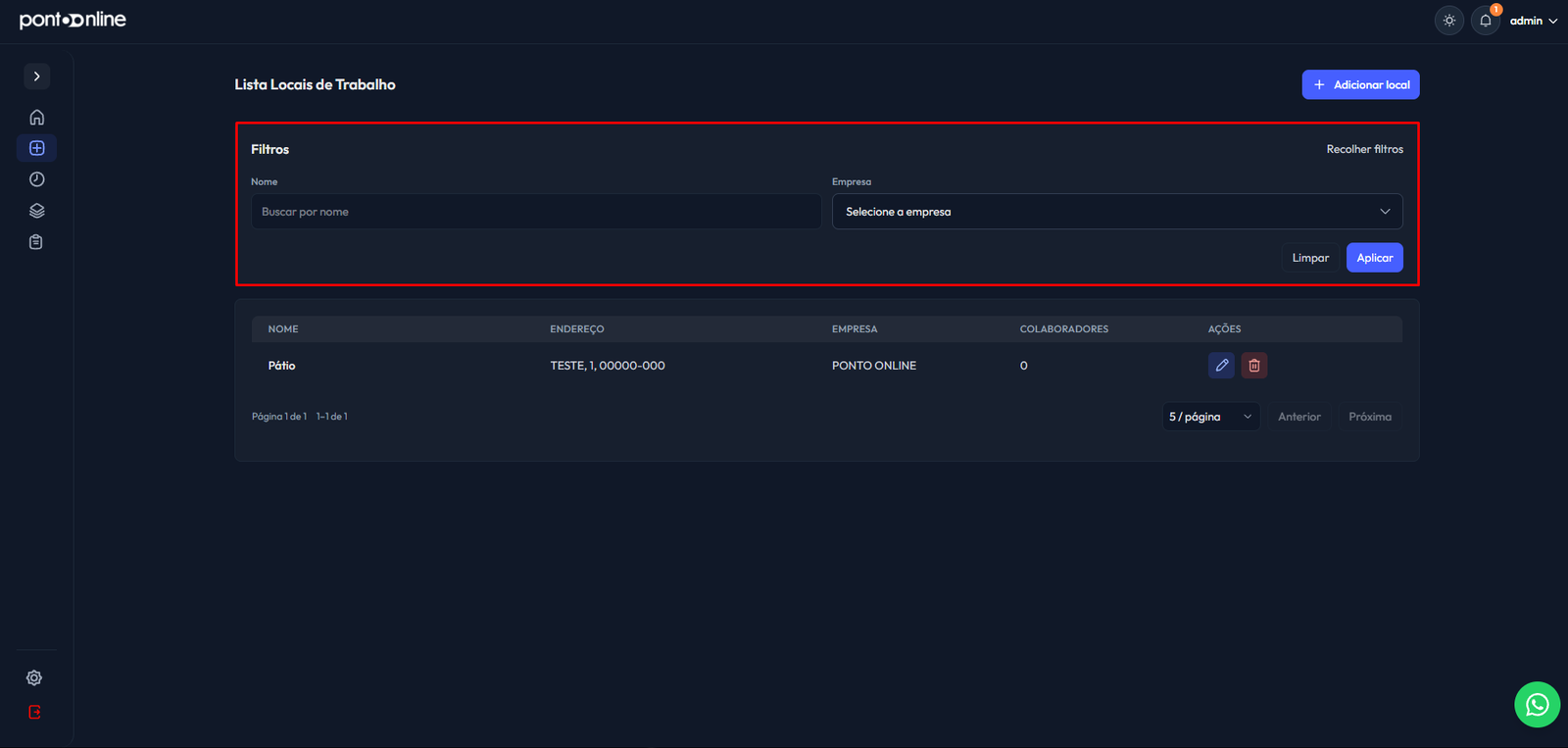Delete the Pátio row with trash icon
The width and height of the screenshot is (1568, 748).
[1254, 366]
